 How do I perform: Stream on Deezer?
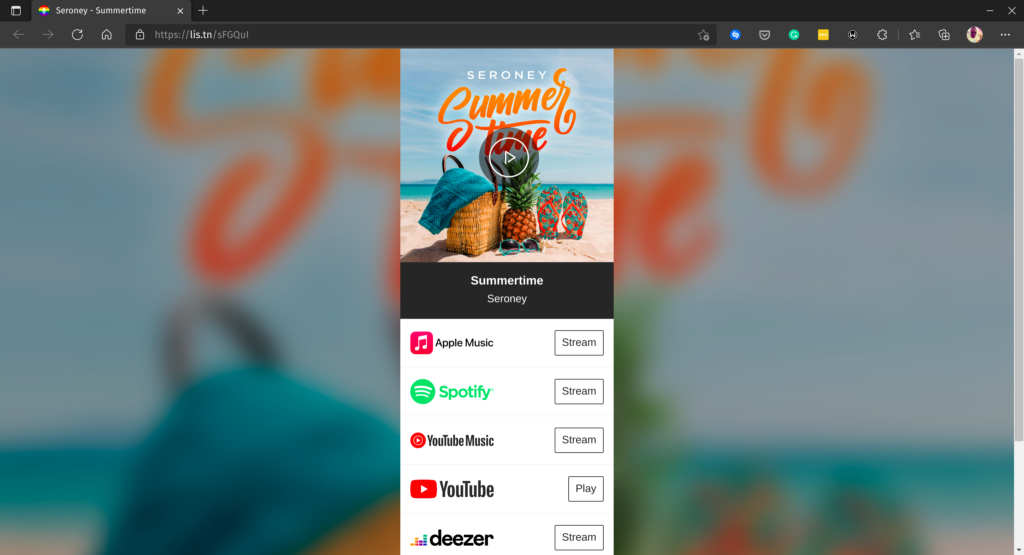pyautogui.click(x=579, y=537)
